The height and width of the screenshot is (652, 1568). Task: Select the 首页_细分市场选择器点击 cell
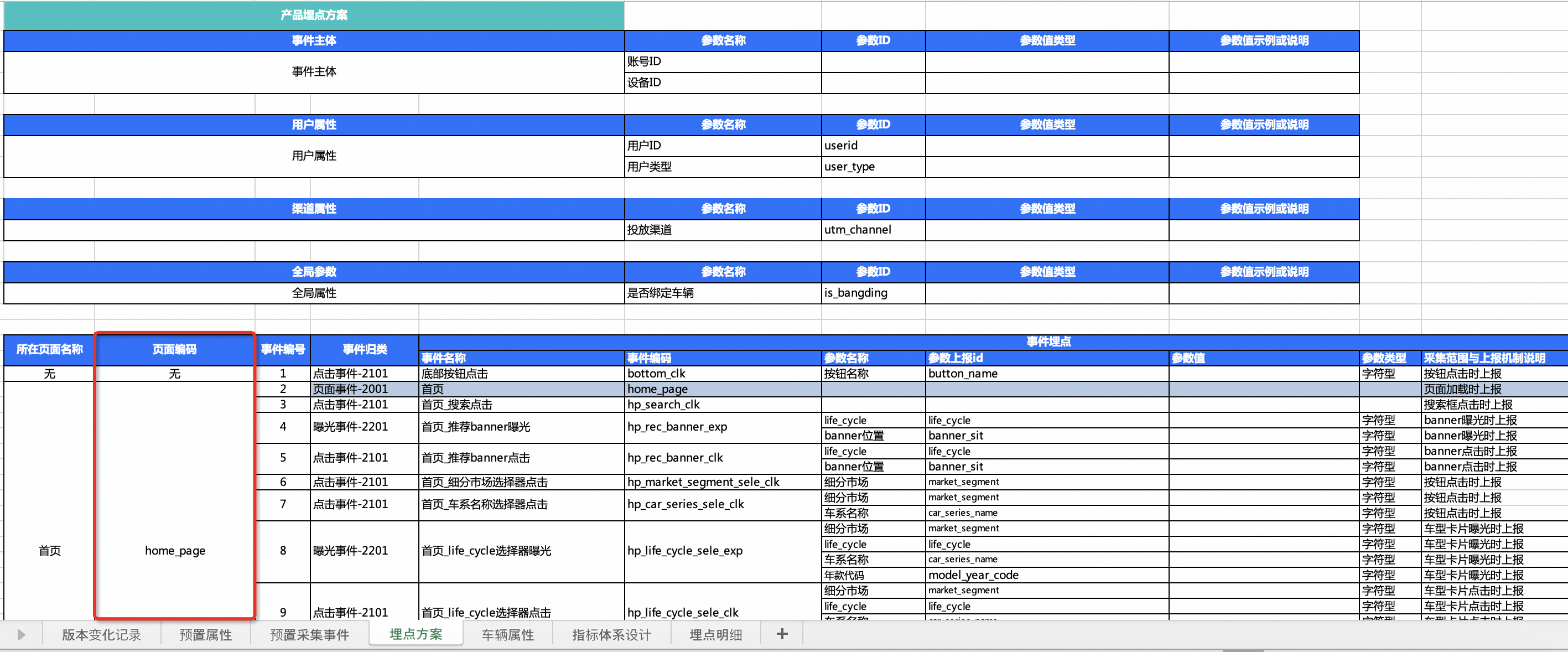(522, 482)
